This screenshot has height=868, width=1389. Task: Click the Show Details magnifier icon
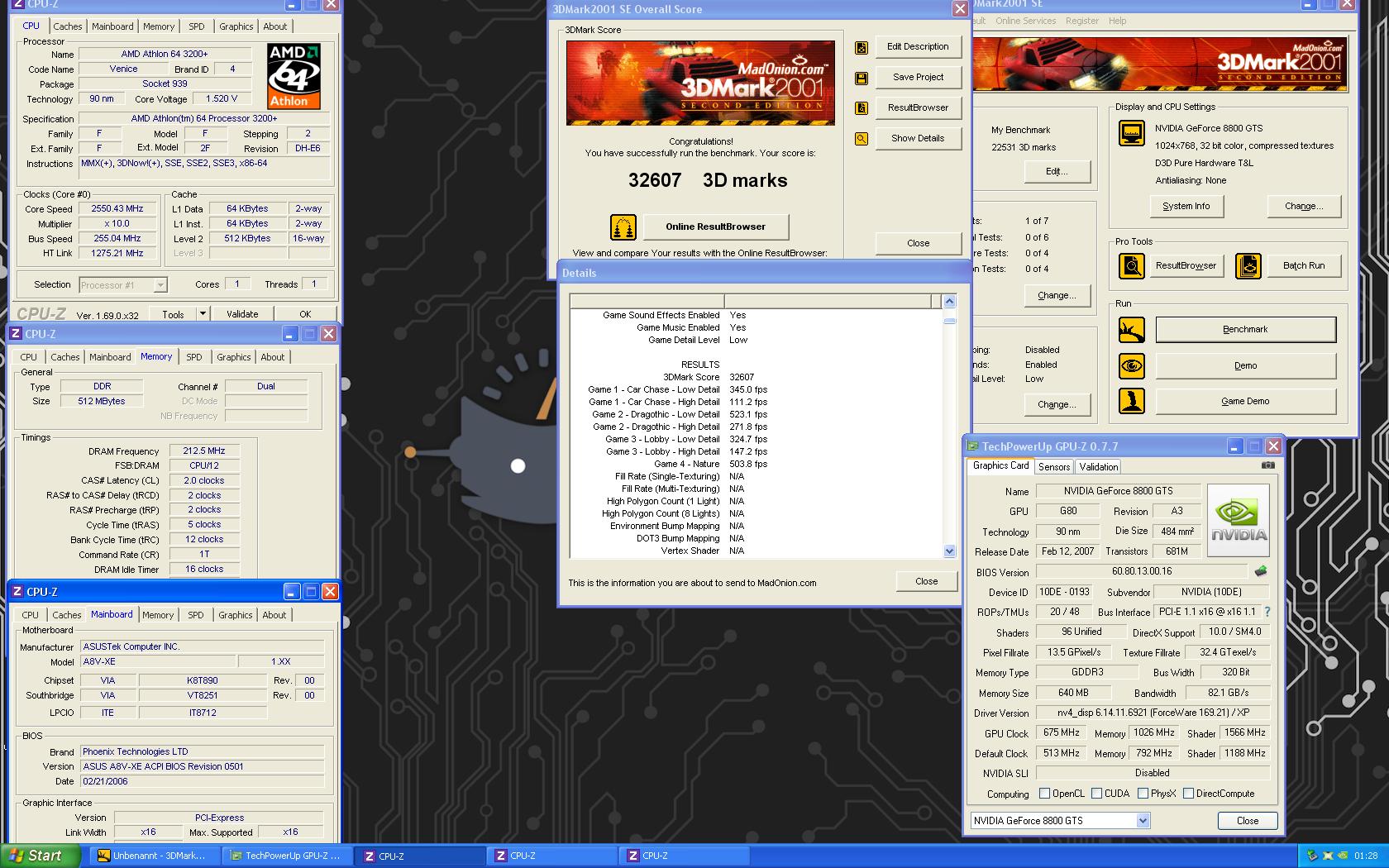pyautogui.click(x=862, y=139)
